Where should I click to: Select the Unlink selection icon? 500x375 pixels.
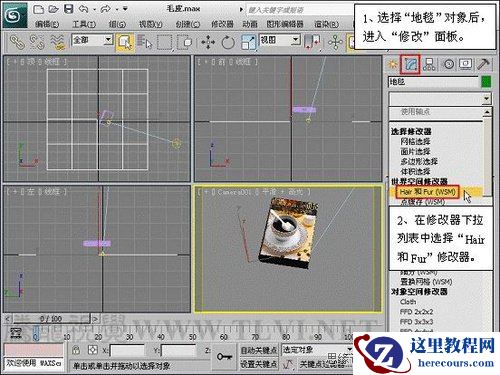pos(37,42)
